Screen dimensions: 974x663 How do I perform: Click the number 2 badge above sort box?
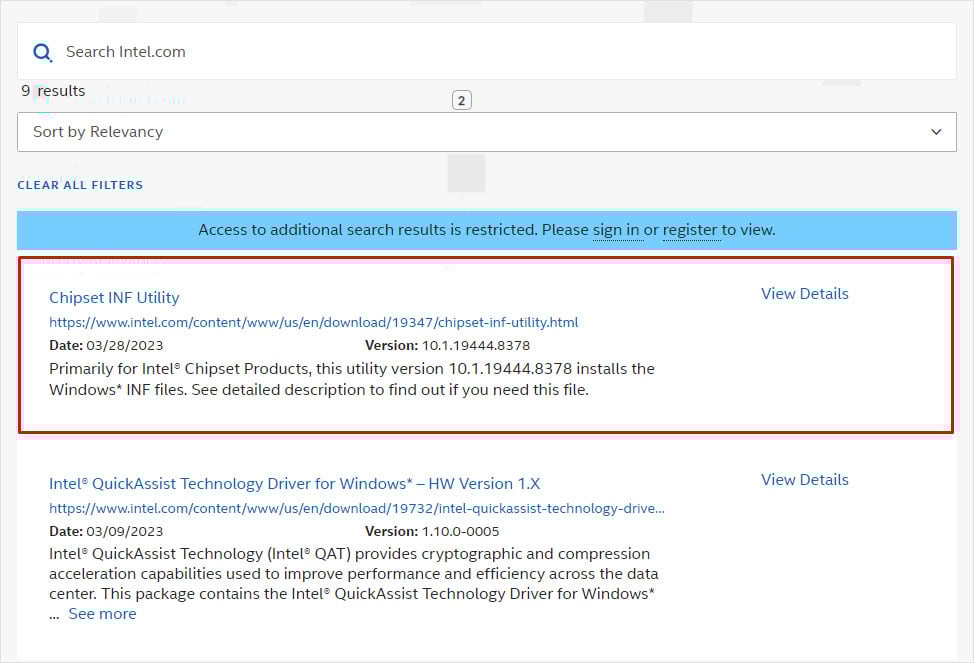pyautogui.click(x=461, y=100)
